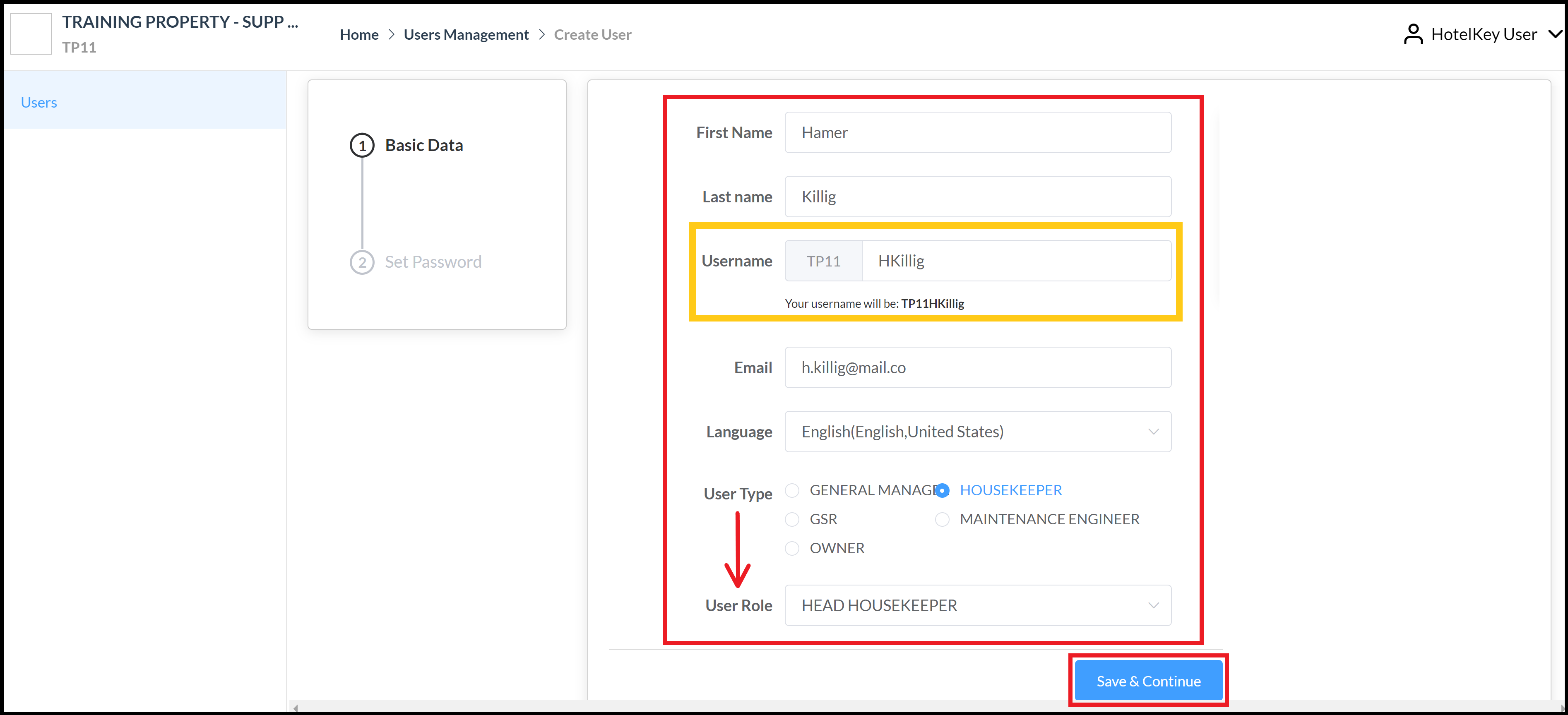
Task: Click the Create User breadcrumb label
Action: pos(592,34)
